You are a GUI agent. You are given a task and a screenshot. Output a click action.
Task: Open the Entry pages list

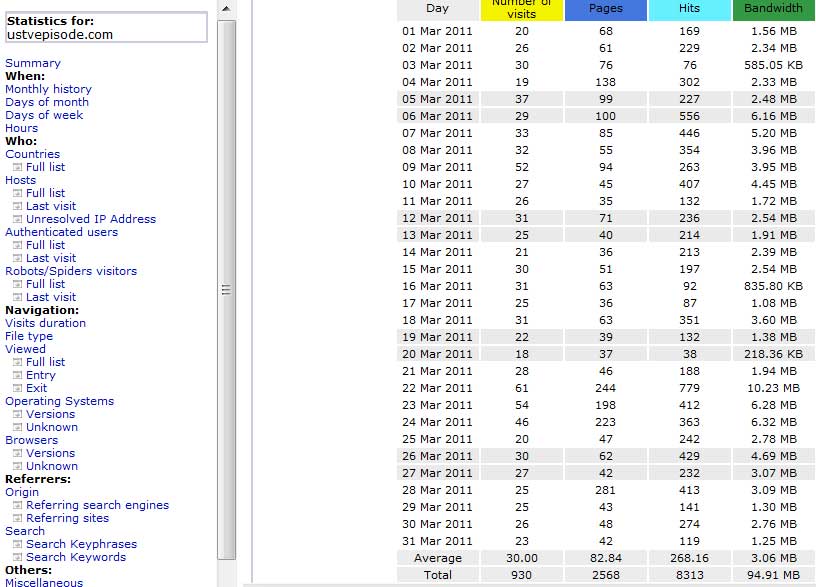41,375
